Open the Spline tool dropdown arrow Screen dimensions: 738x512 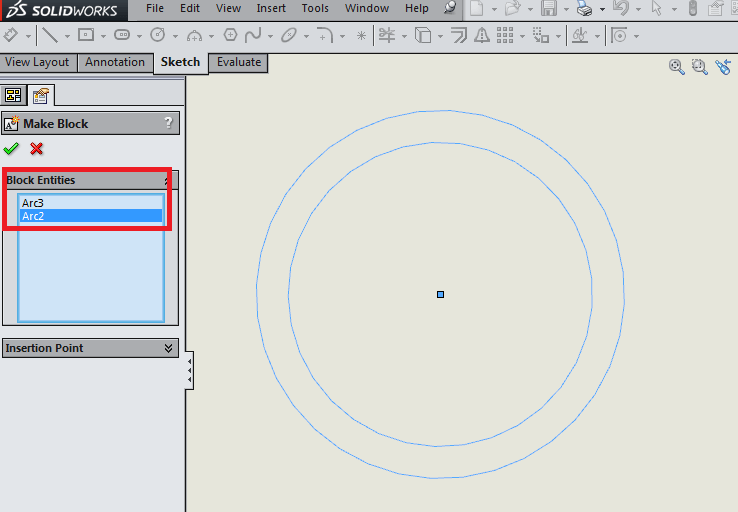tap(270, 36)
